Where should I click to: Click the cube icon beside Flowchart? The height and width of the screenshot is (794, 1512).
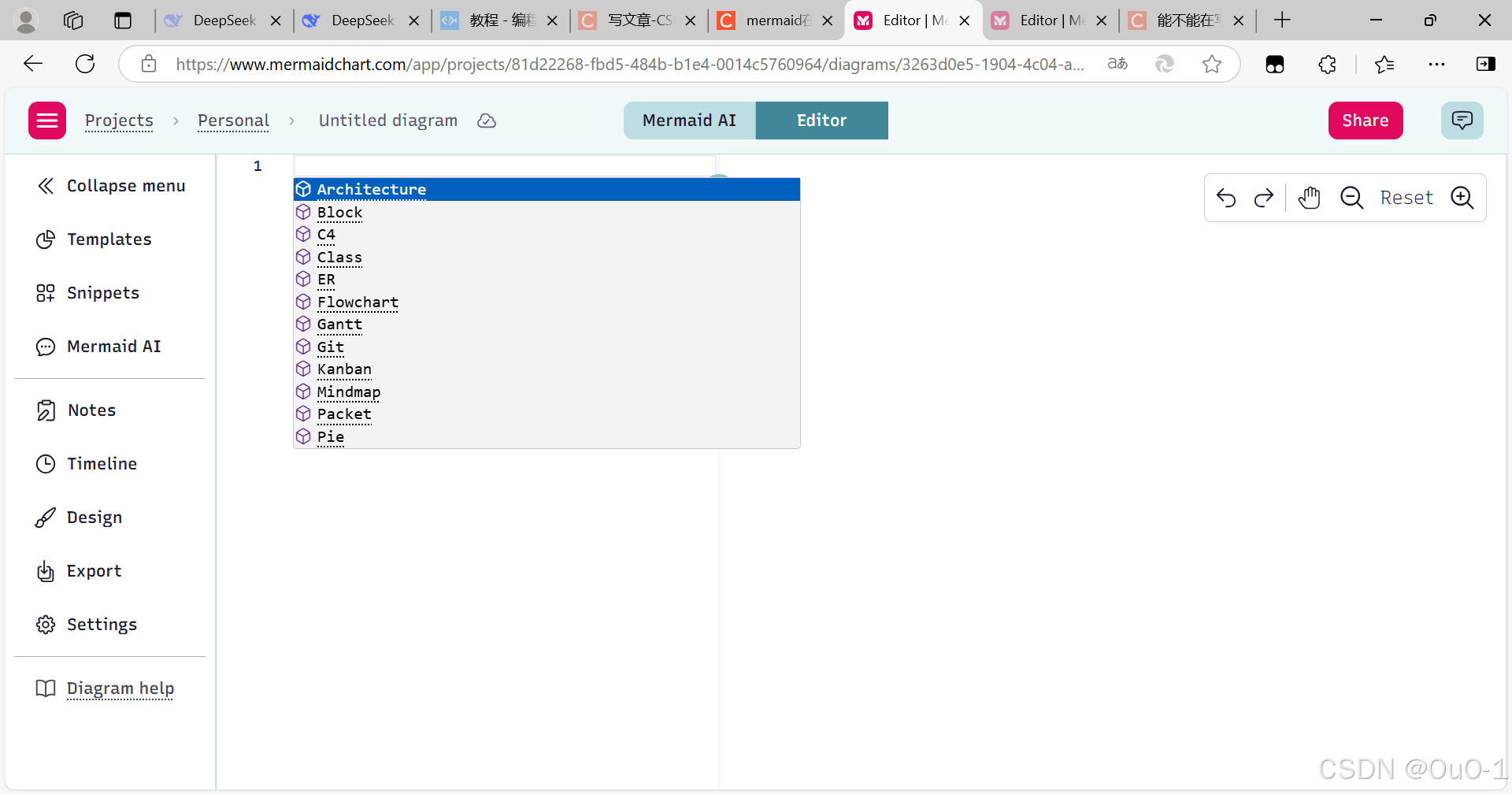[303, 302]
